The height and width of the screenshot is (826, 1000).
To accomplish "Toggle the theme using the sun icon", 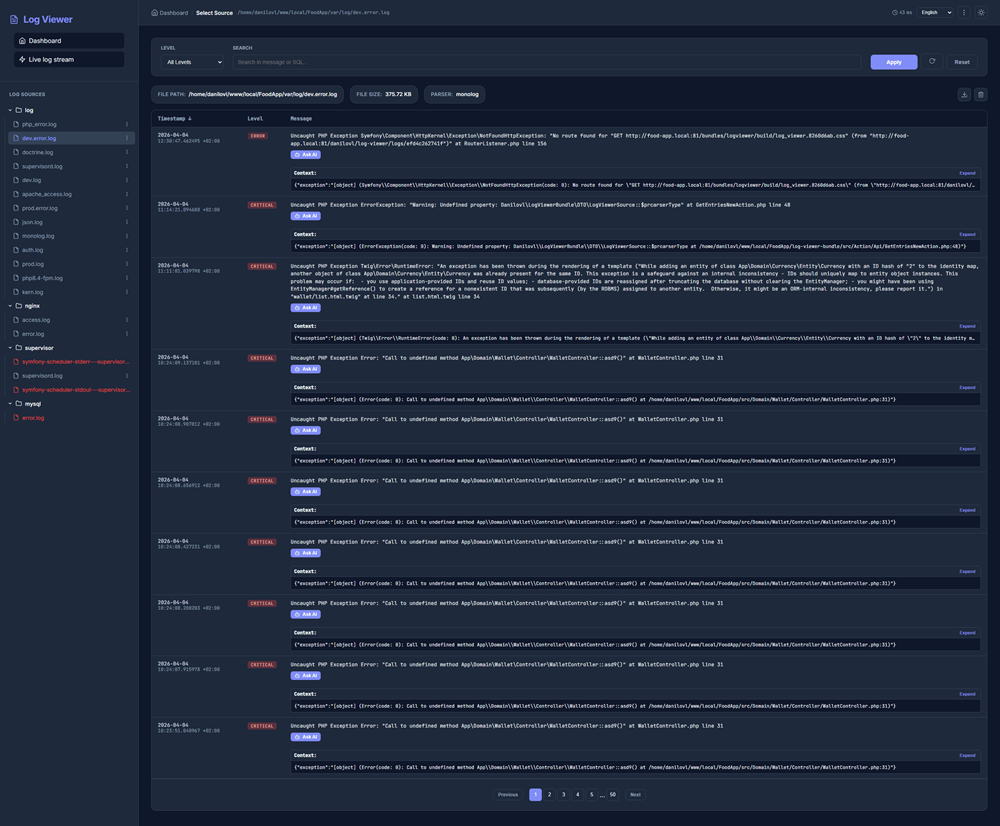I will click(x=980, y=12).
